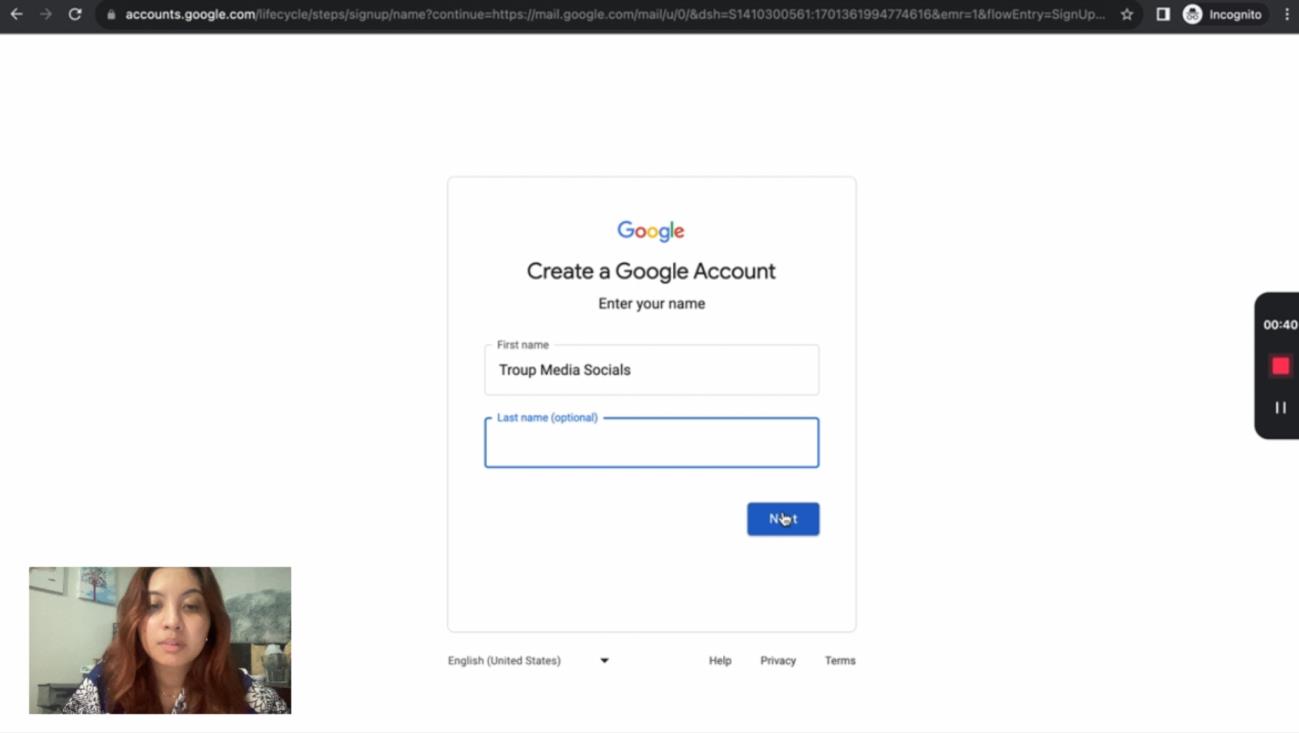Click the Incognito profile indicator
The width and height of the screenshot is (1299, 733).
[1222, 14]
